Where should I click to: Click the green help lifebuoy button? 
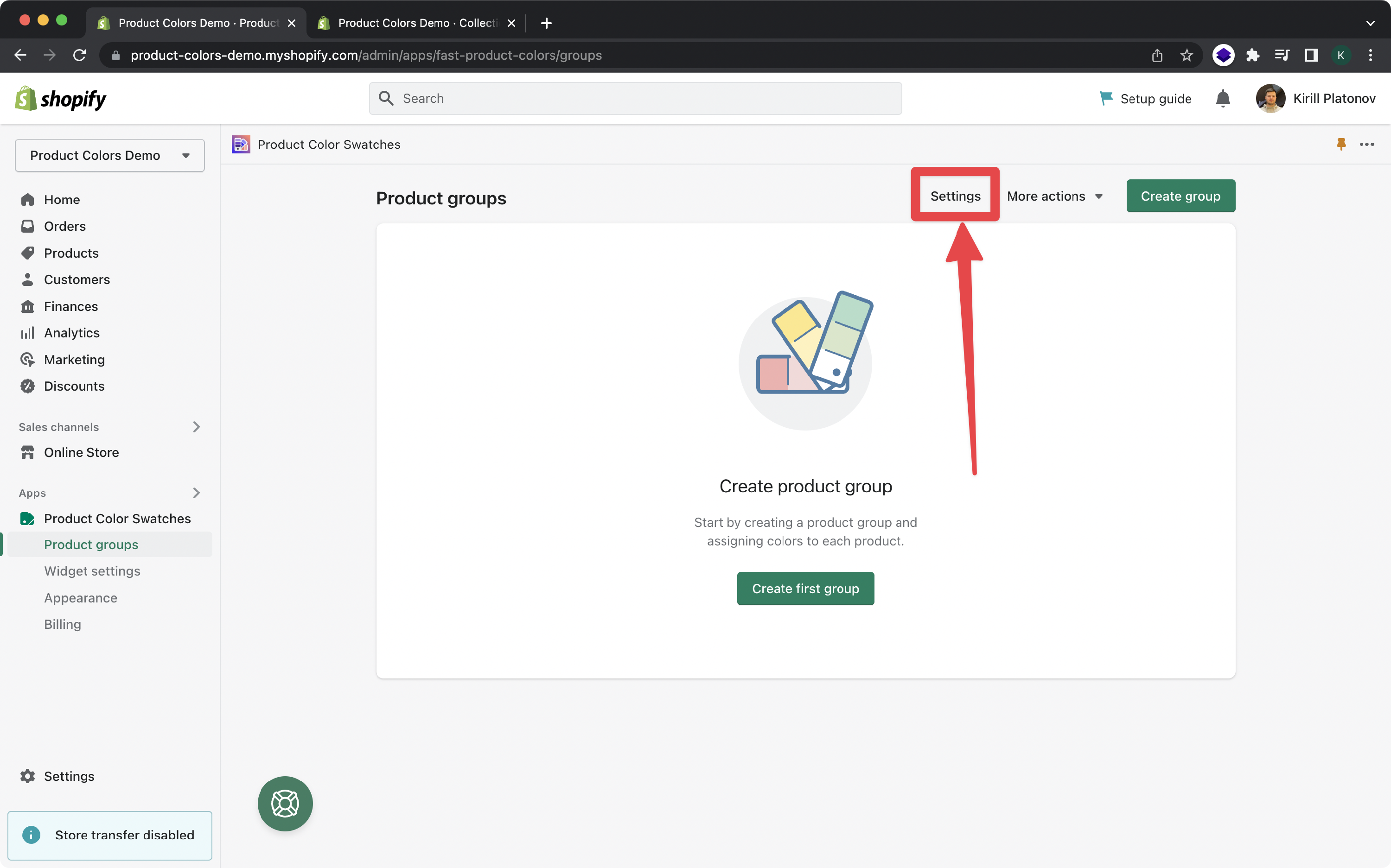pos(285,803)
